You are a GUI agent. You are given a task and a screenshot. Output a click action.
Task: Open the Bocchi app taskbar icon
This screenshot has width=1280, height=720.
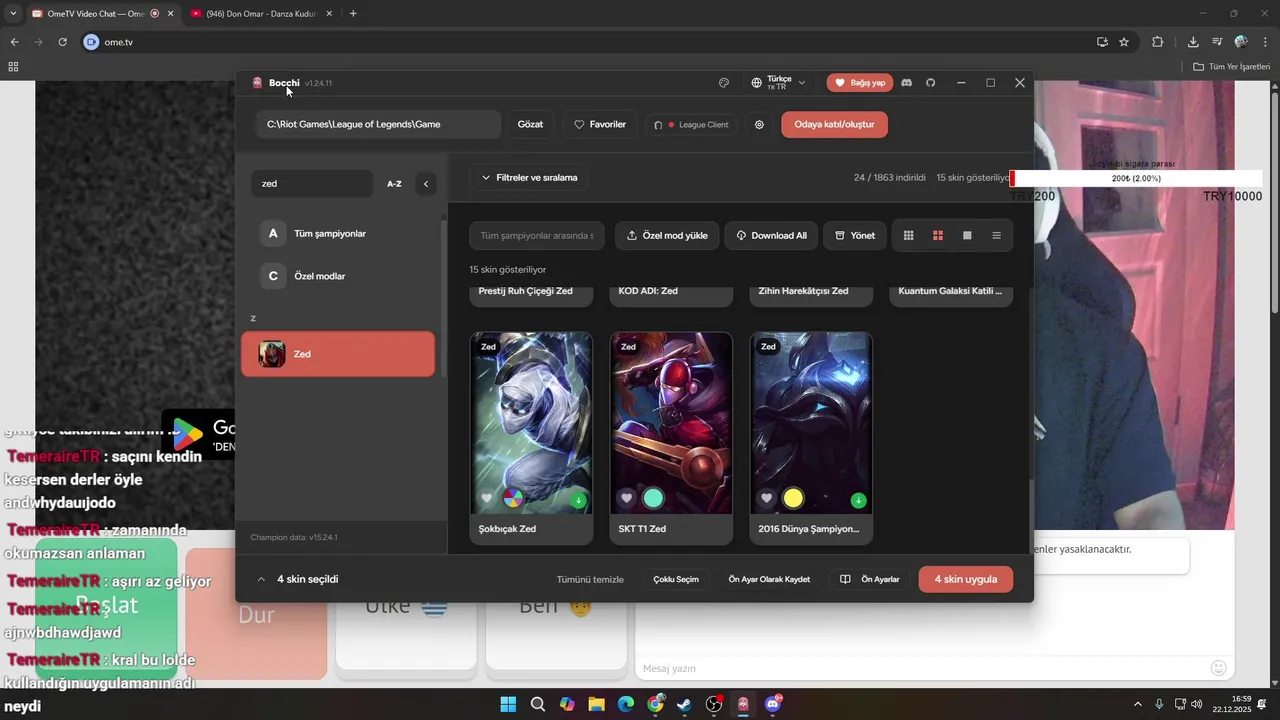[743, 704]
